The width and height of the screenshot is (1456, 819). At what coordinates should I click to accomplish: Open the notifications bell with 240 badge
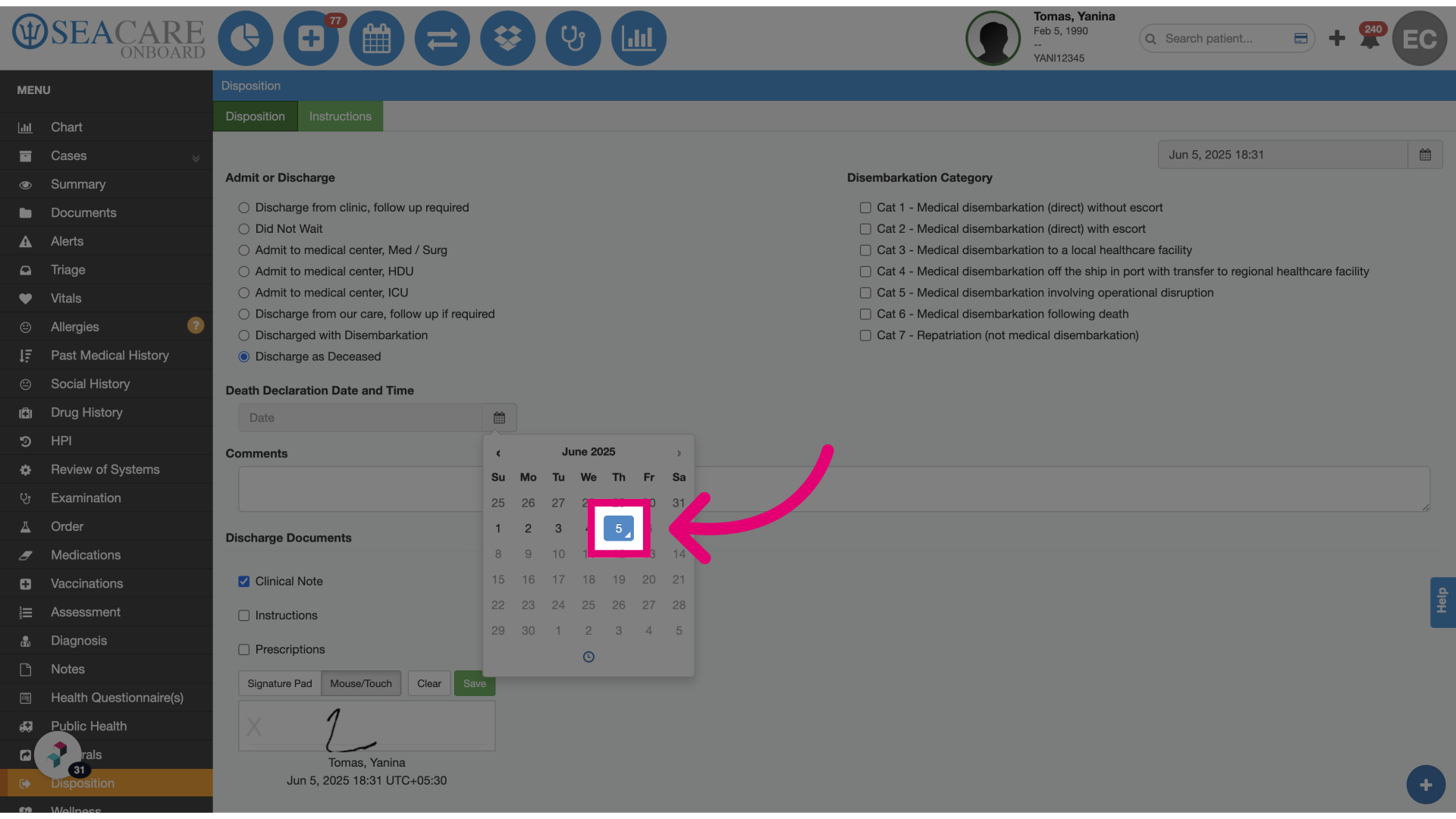tap(1370, 38)
